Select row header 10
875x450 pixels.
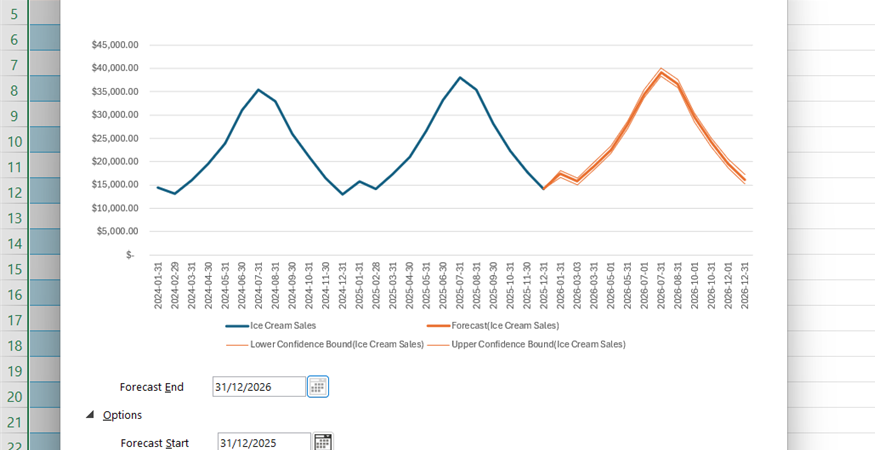[x=14, y=141]
